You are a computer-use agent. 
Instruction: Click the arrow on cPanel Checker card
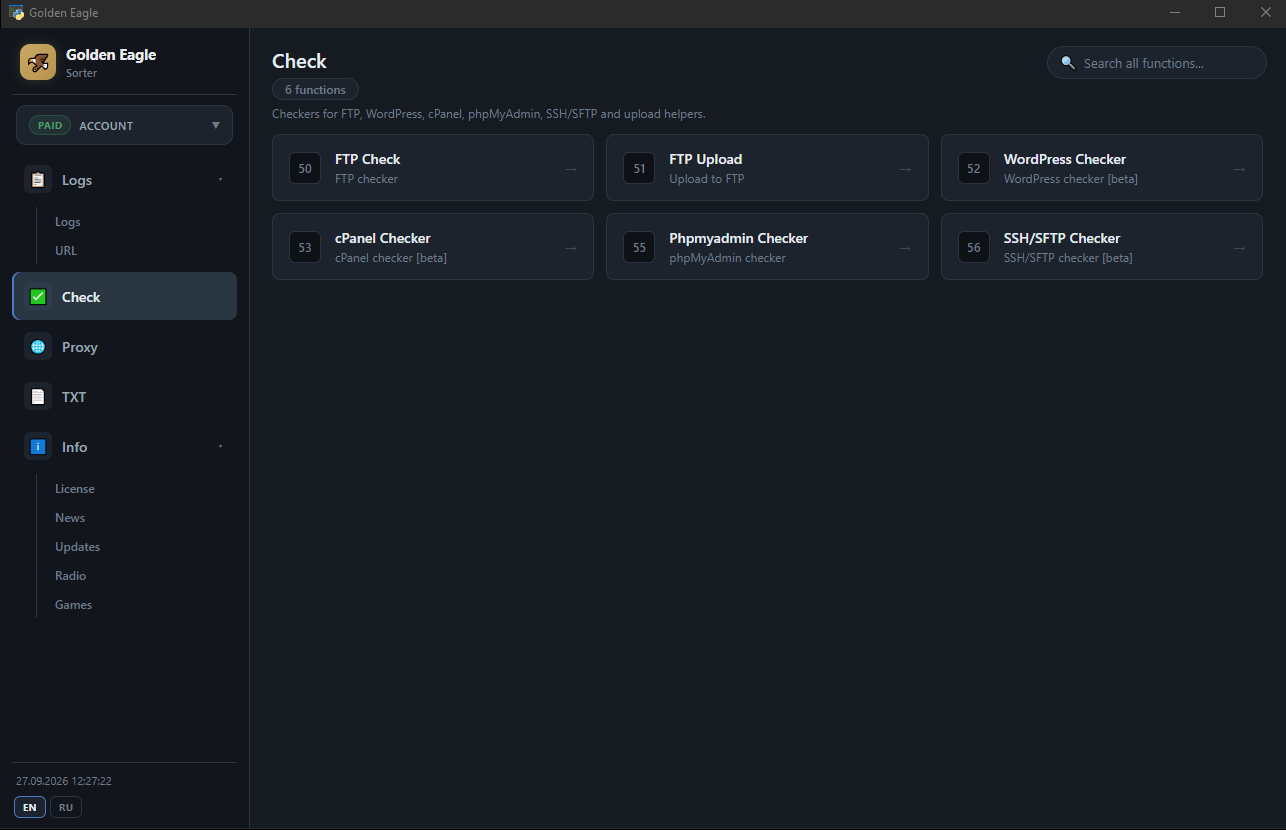[x=571, y=248]
